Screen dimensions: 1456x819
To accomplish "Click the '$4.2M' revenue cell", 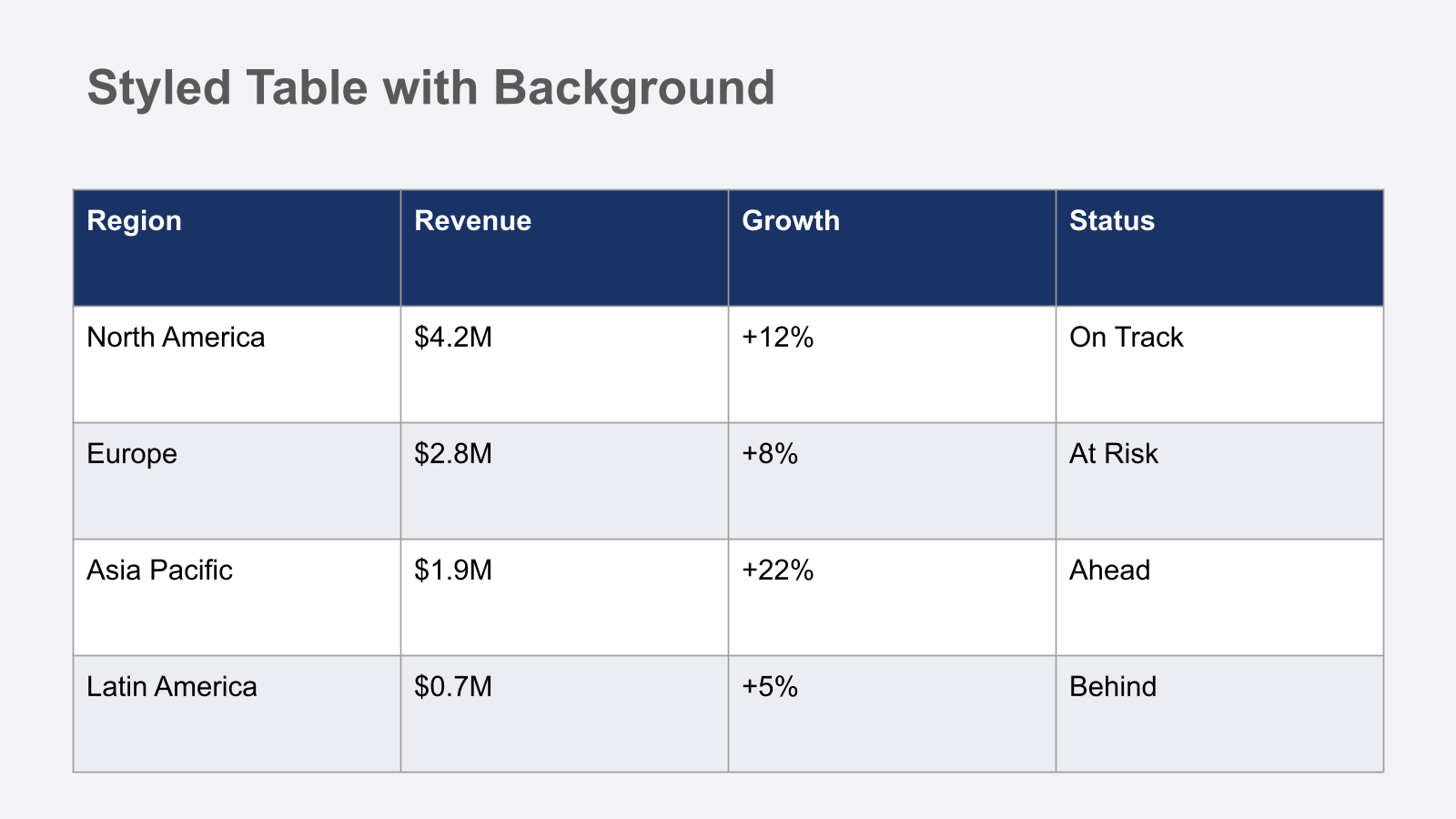I will pos(564,364).
